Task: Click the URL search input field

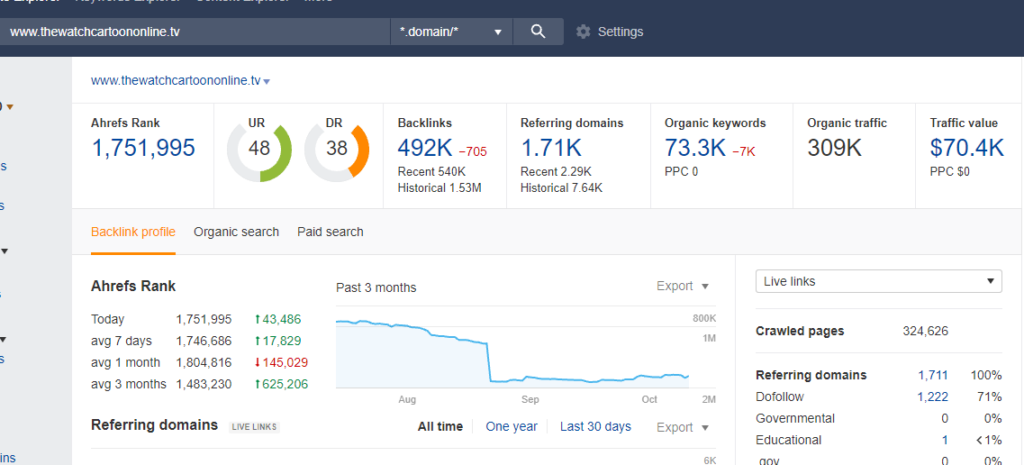Action: (x=195, y=31)
